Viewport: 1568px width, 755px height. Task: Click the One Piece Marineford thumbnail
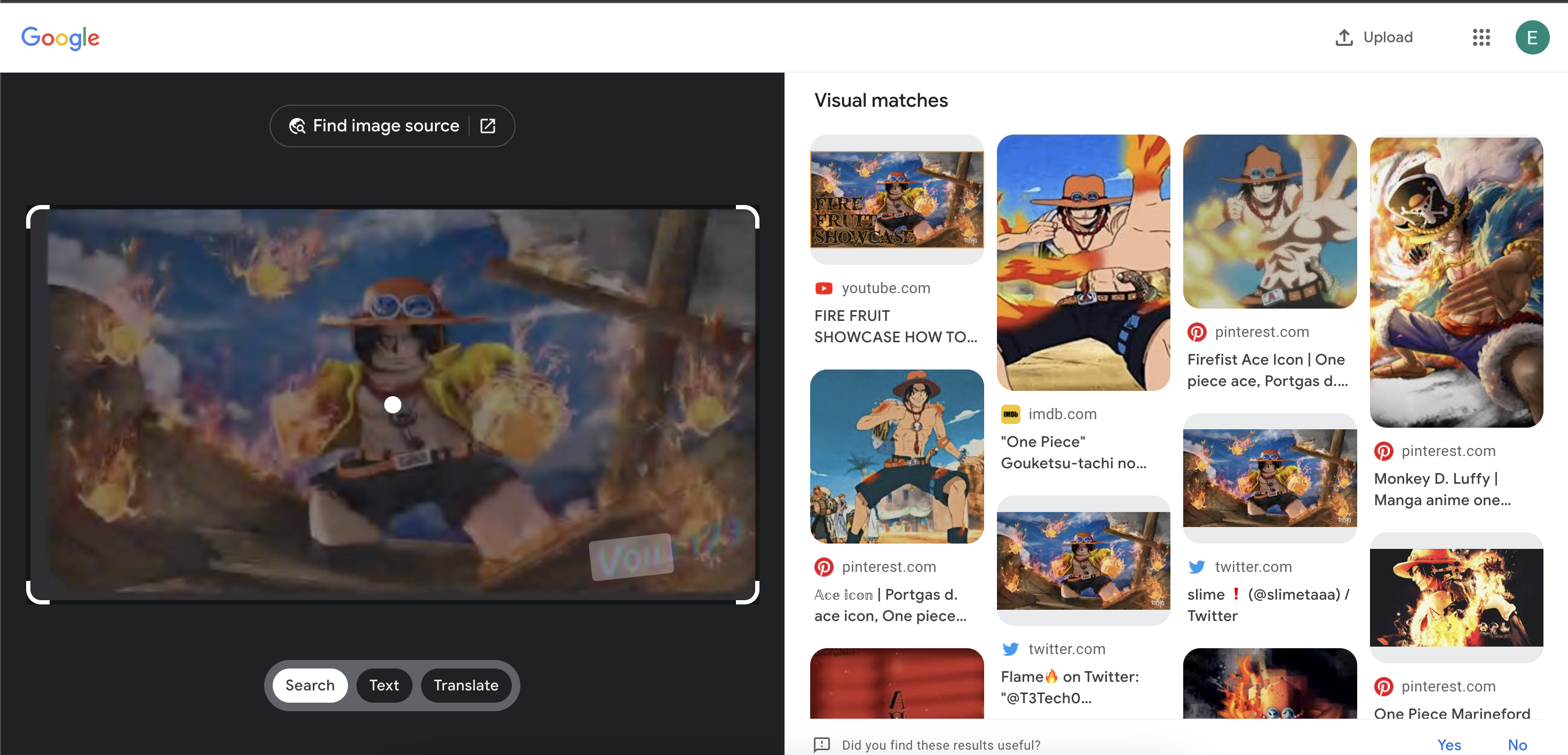1456,598
